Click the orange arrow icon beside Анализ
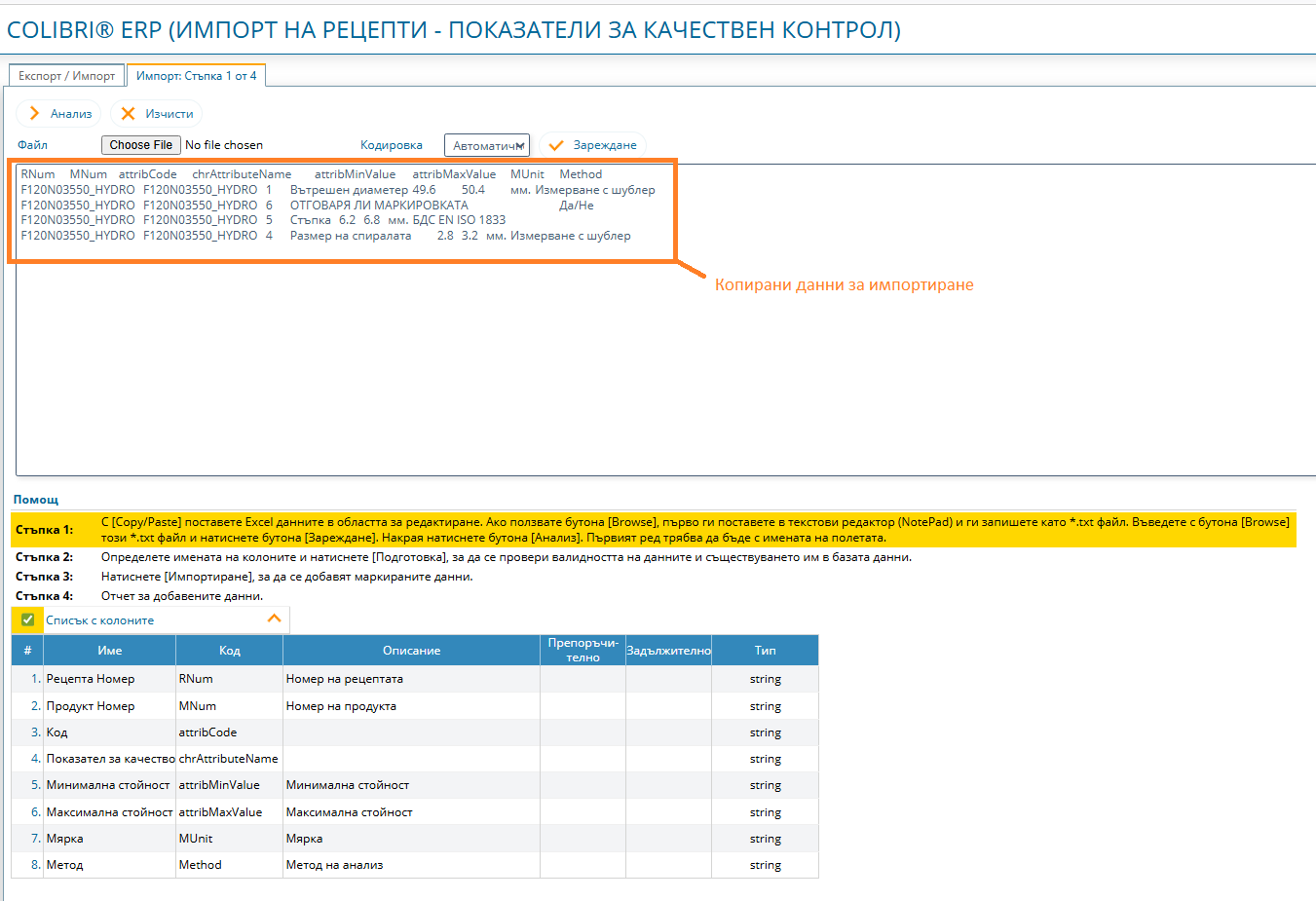 tap(34, 114)
